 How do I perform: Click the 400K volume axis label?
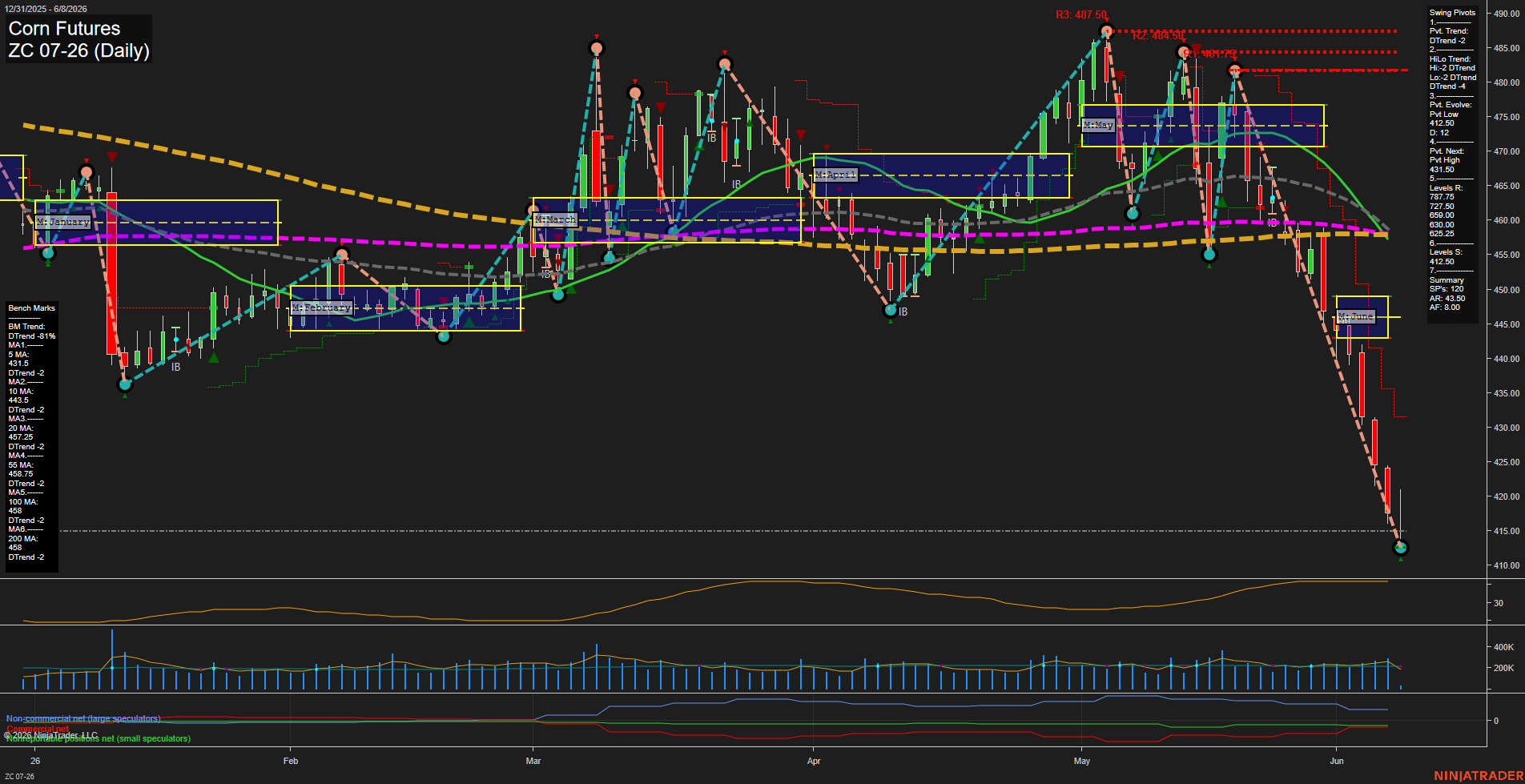click(1503, 647)
